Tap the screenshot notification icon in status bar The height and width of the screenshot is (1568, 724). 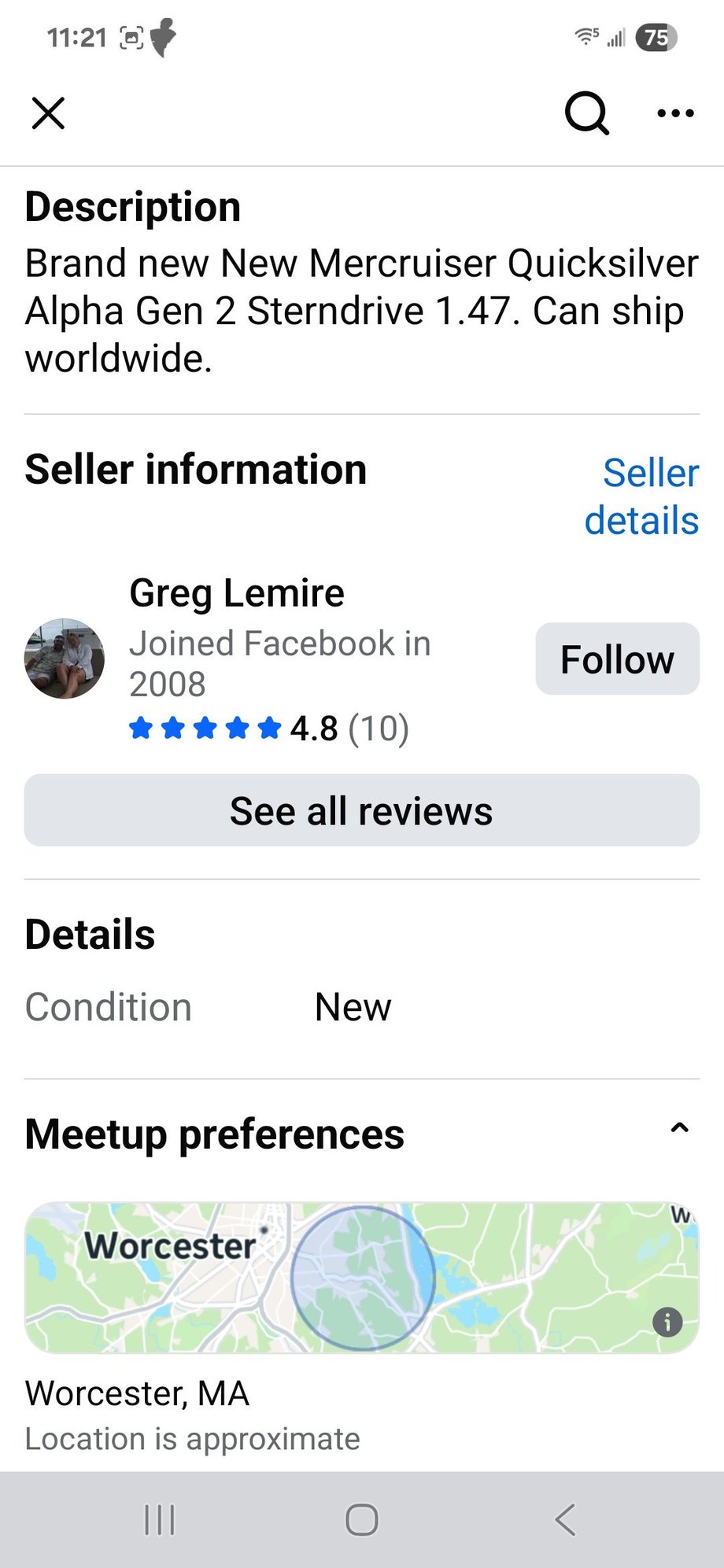[131, 37]
